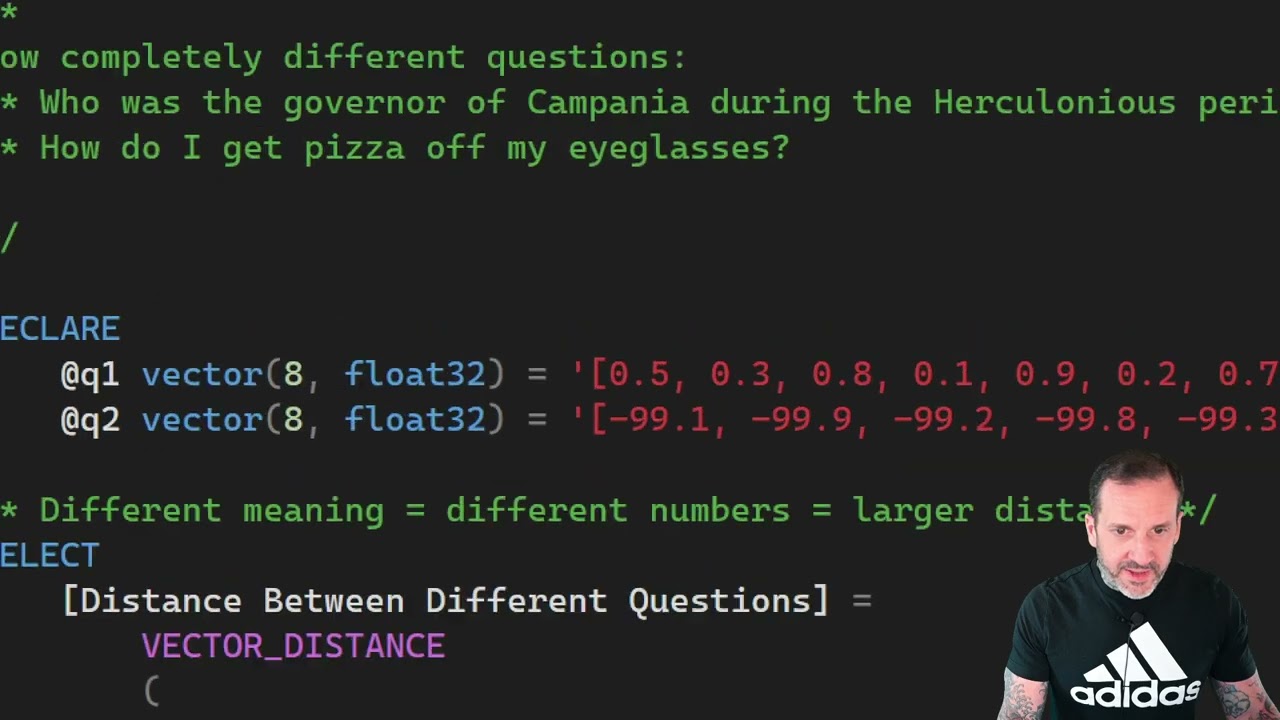1280x720 pixels.
Task: Click the word Campania in the comment
Action: [608, 103]
